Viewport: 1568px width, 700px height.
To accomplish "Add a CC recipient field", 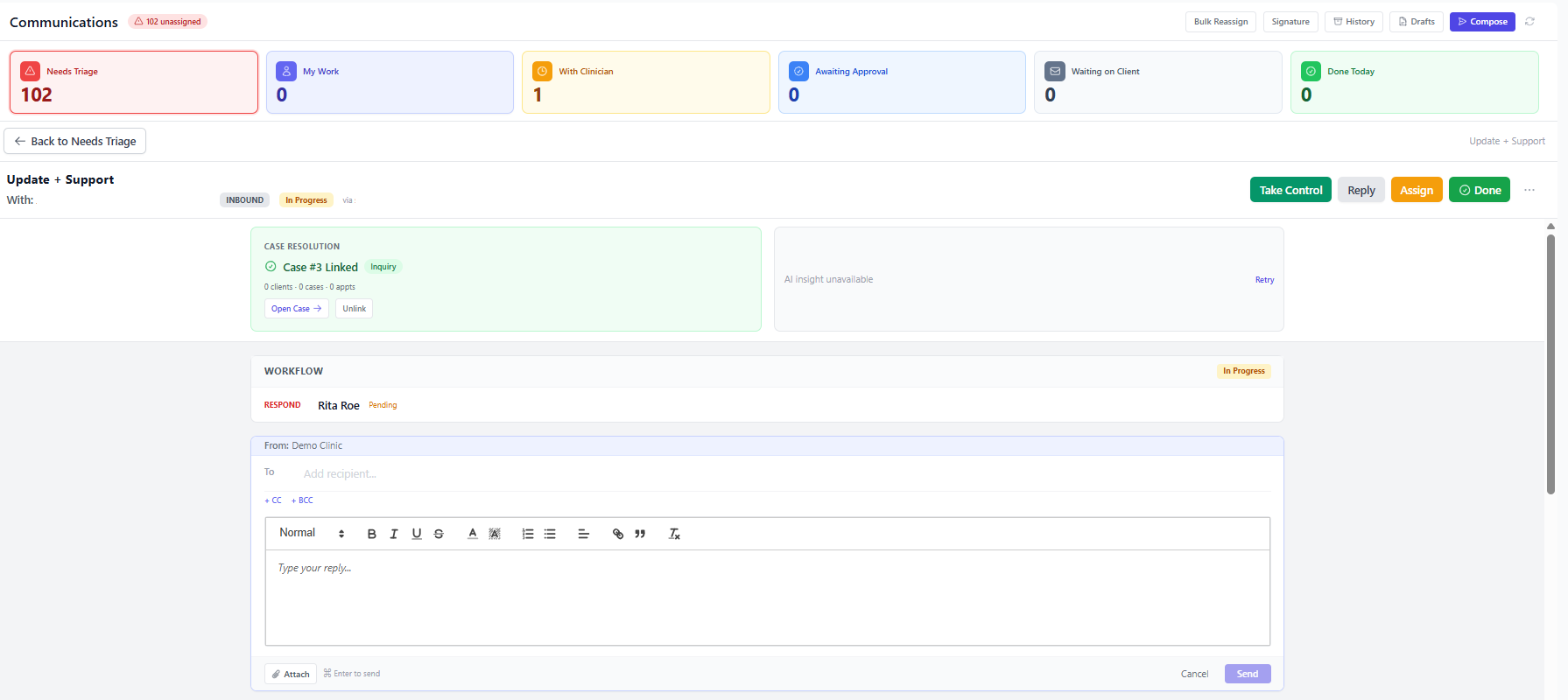I will point(273,500).
